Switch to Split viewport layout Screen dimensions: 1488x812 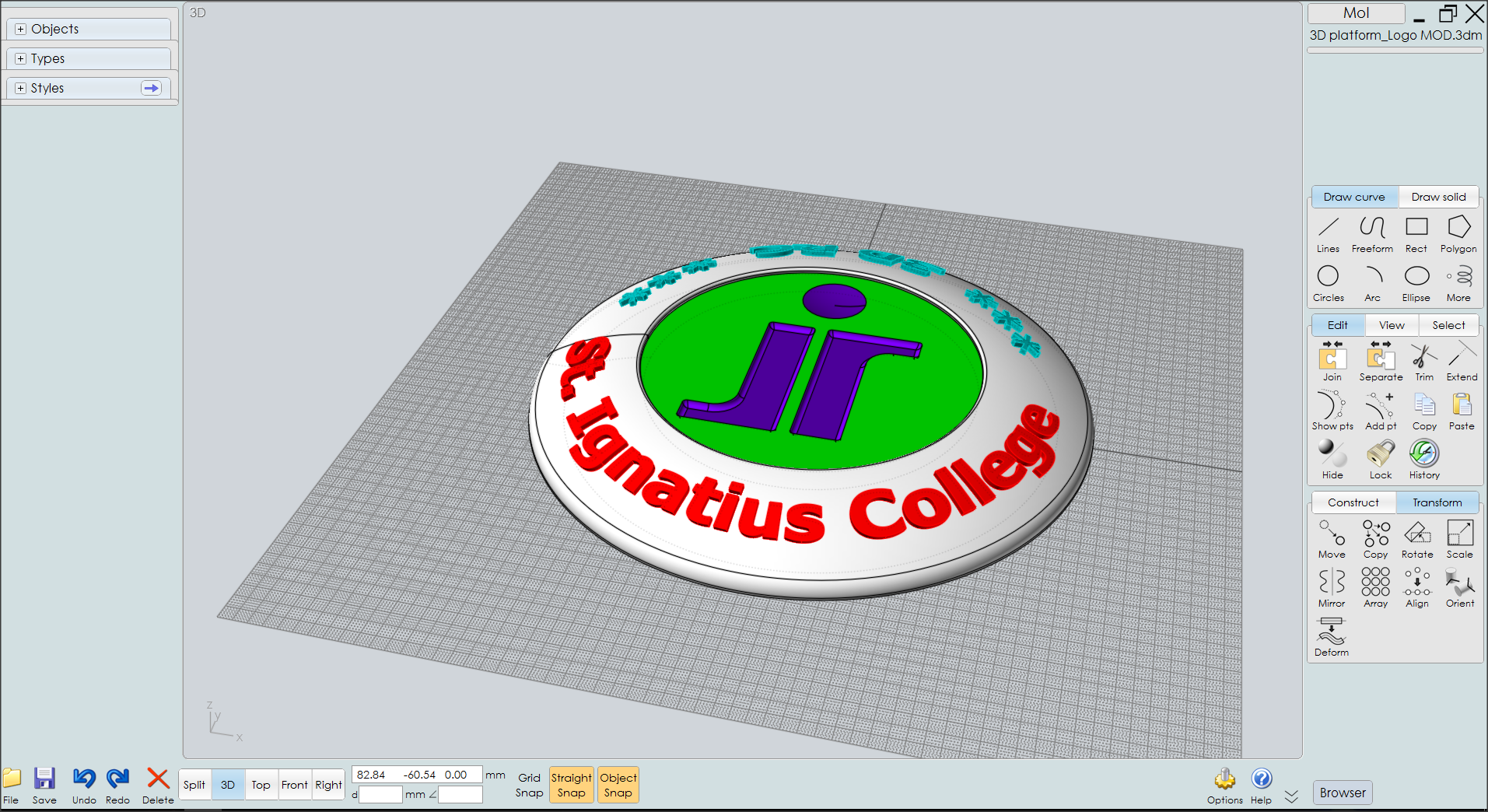point(194,785)
